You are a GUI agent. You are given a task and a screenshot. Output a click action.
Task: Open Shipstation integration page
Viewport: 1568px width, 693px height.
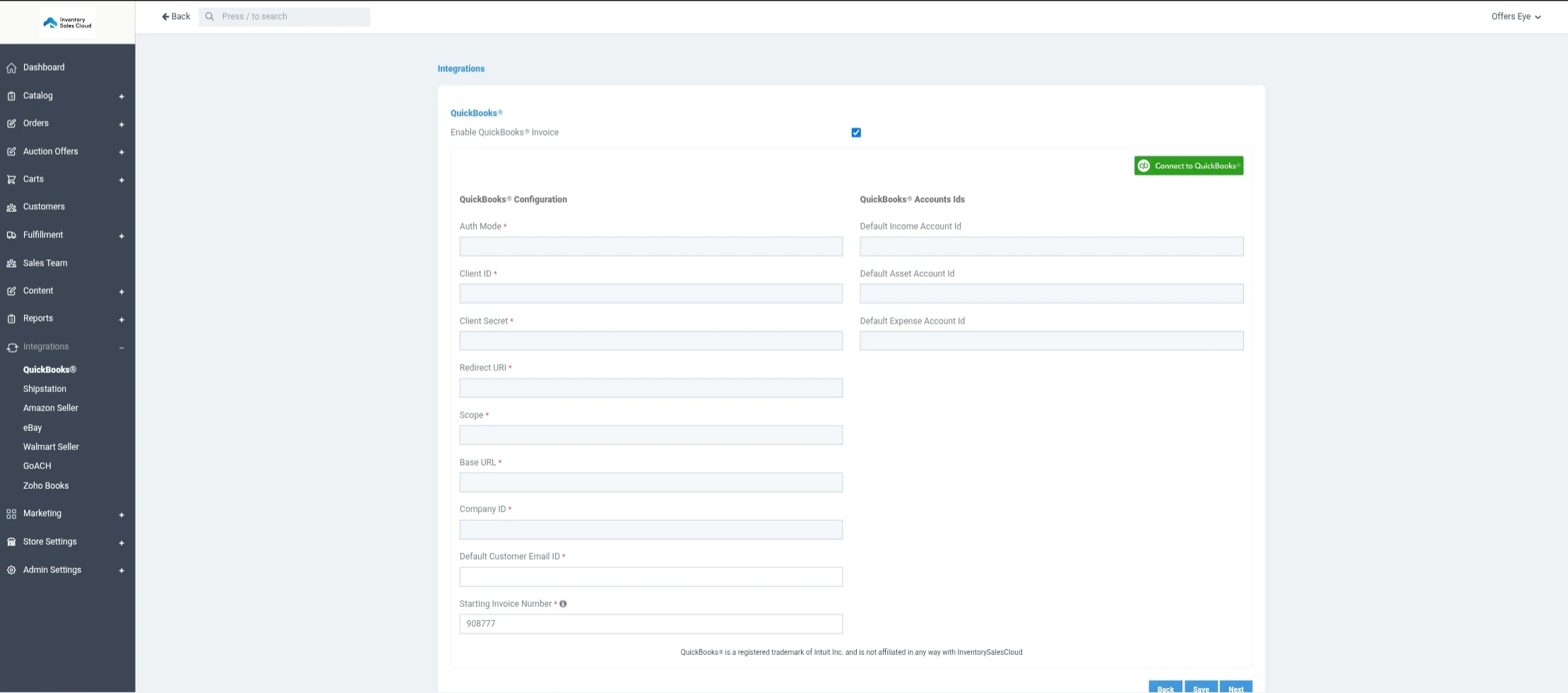[44, 389]
